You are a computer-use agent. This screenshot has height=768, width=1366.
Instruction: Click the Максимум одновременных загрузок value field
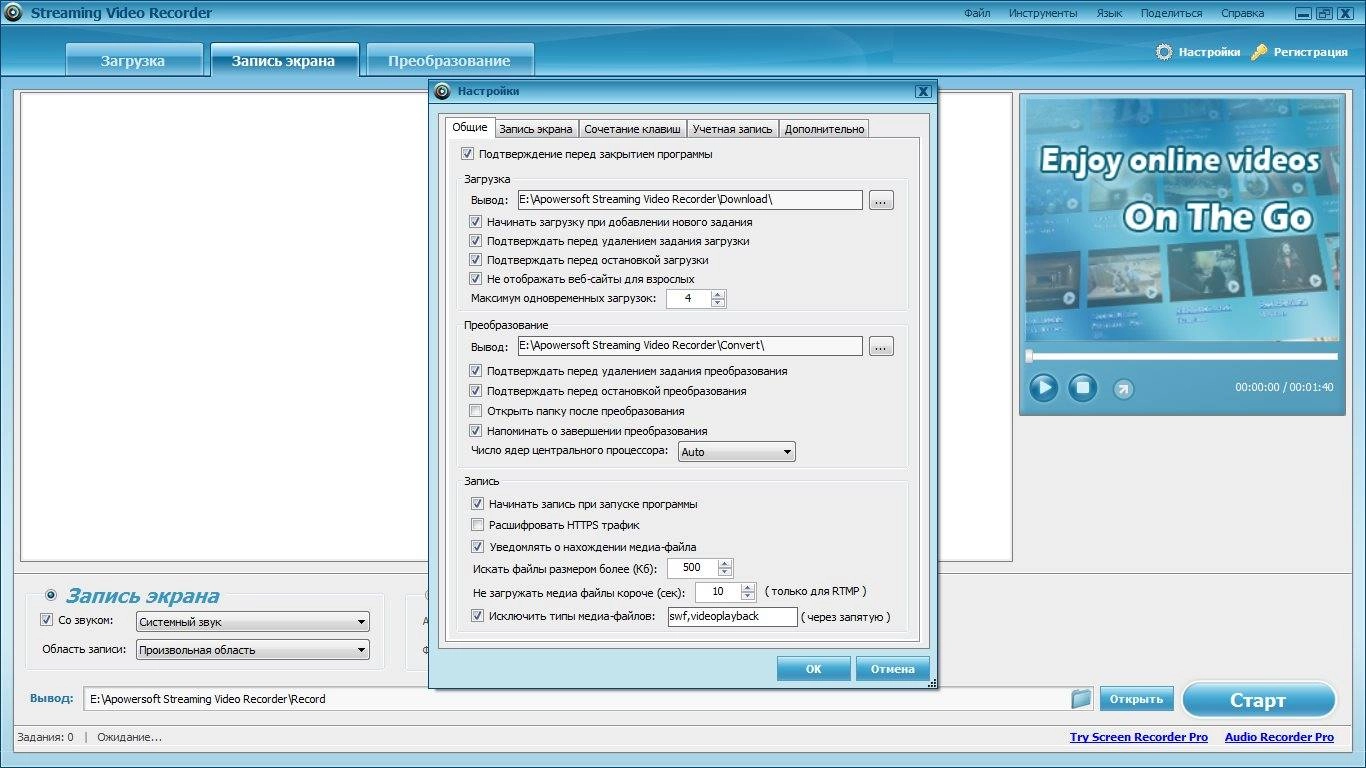pyautogui.click(x=687, y=299)
